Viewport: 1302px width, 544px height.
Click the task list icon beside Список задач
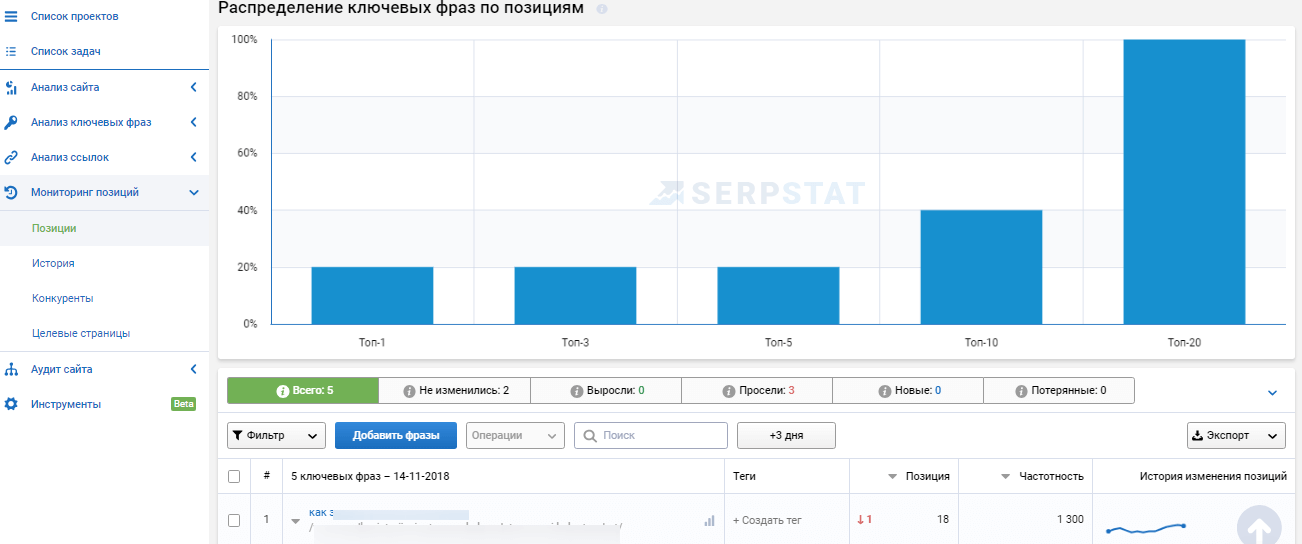click(12, 51)
